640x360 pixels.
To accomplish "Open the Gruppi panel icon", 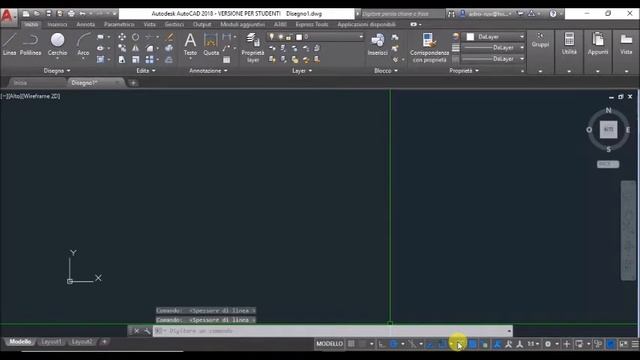I will 540,40.
